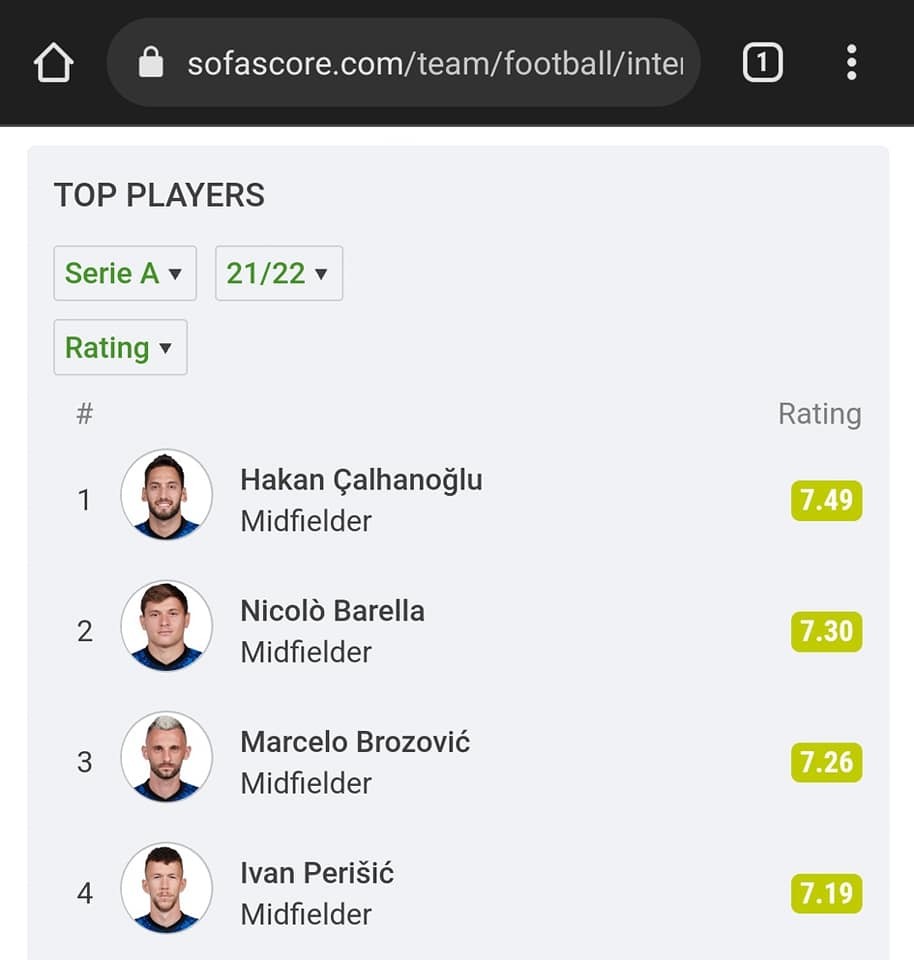The image size is (914, 960).
Task: Open the 21/22 season dropdown
Action: tap(278, 273)
